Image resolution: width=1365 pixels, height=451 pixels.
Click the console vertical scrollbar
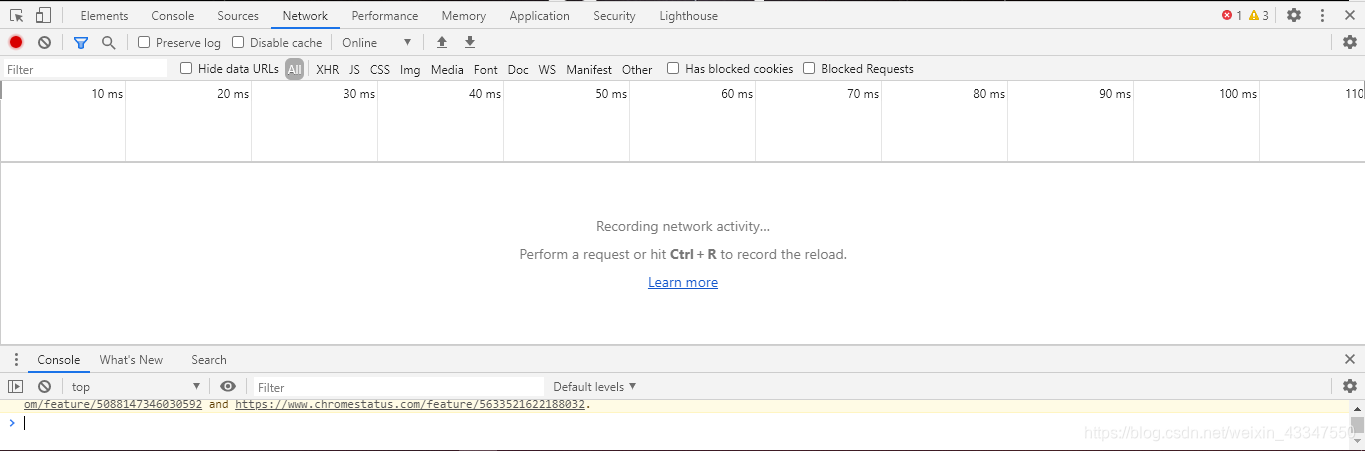[1357, 423]
